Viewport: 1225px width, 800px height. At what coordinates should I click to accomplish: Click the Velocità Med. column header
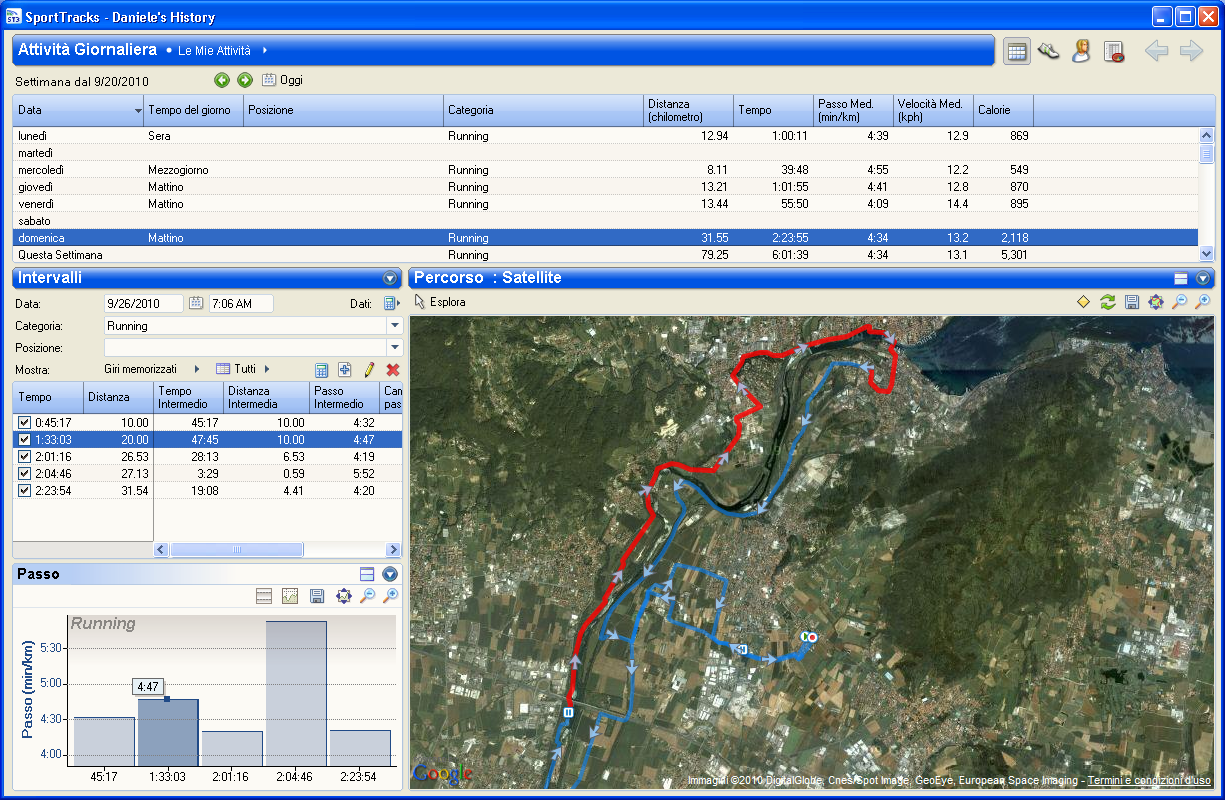[933, 110]
